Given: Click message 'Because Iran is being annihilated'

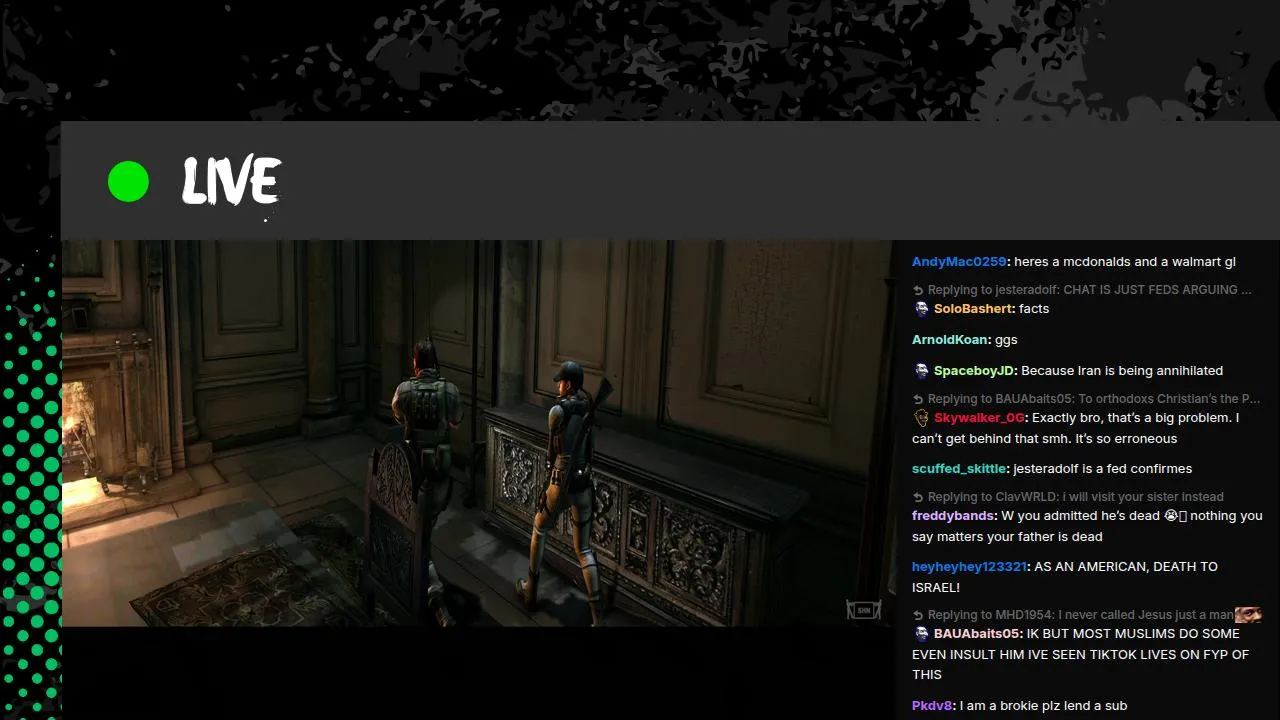Looking at the screenshot, I should tap(1122, 371).
